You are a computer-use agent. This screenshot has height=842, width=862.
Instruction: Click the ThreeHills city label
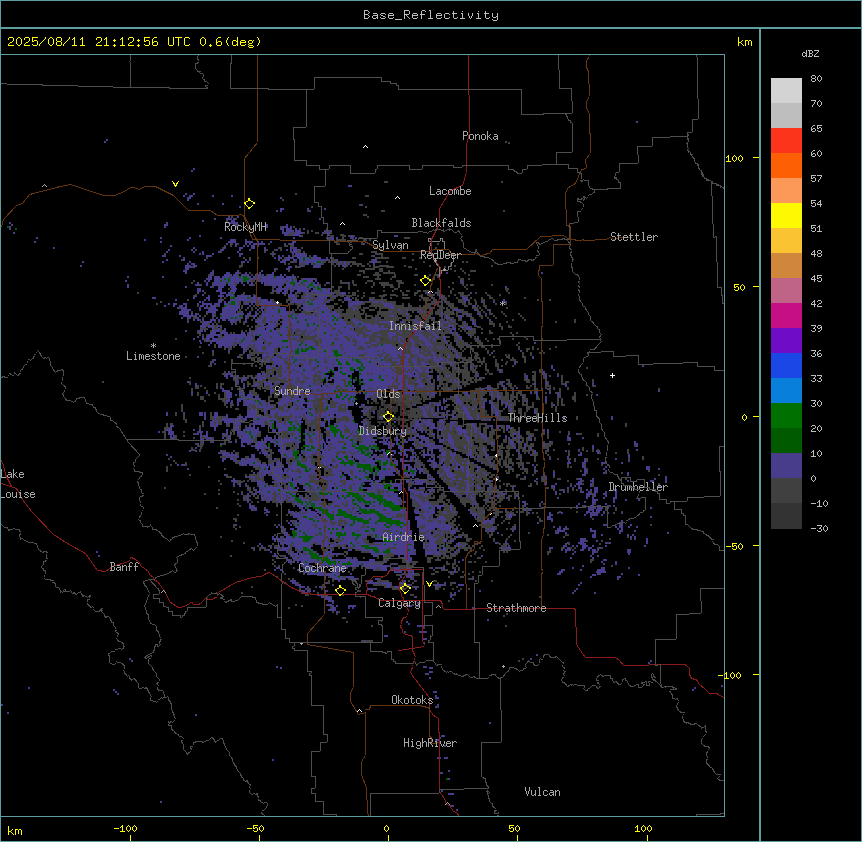[x=537, y=418]
